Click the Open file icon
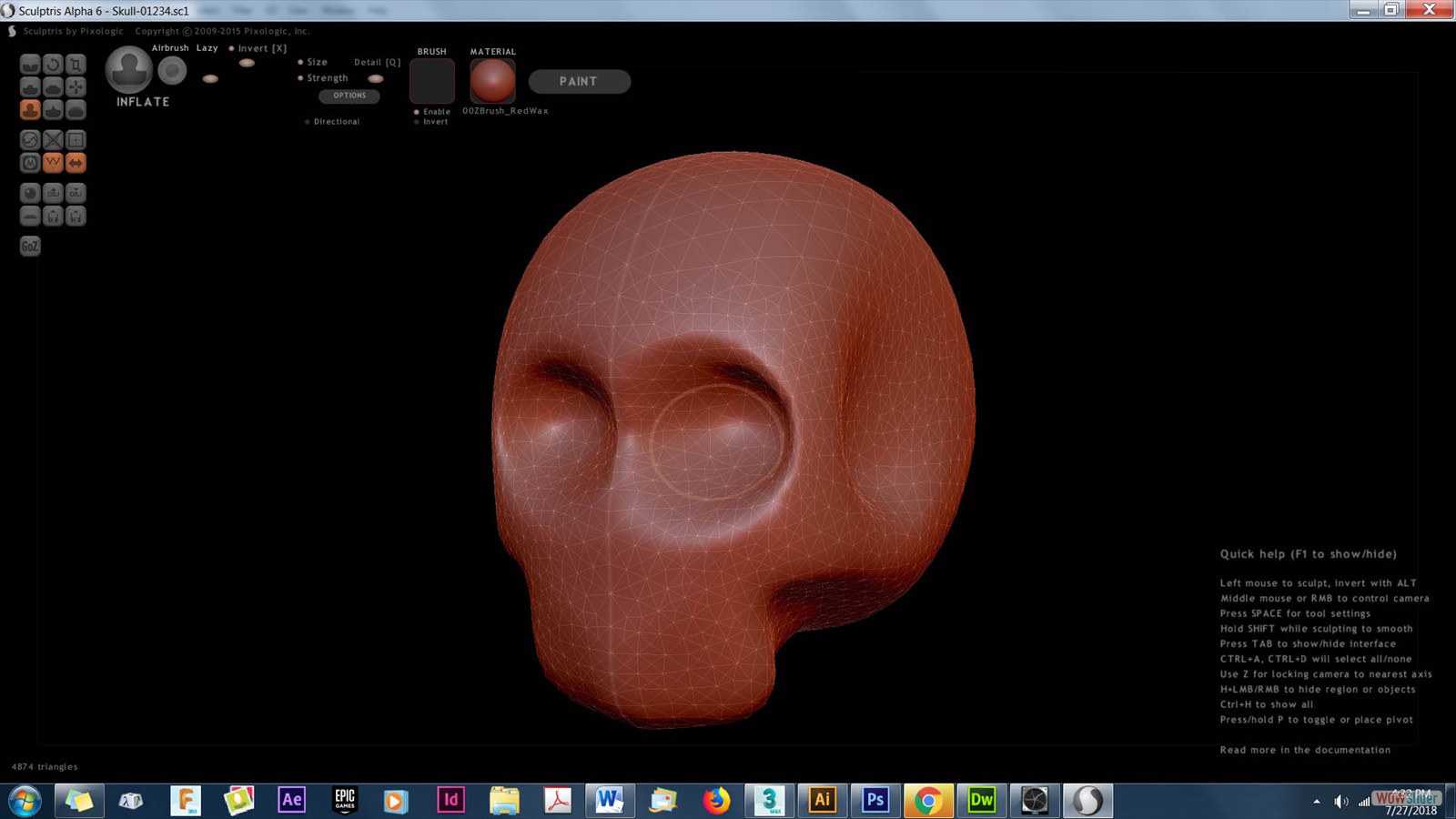Screen dimensions: 1456x819 (53, 216)
